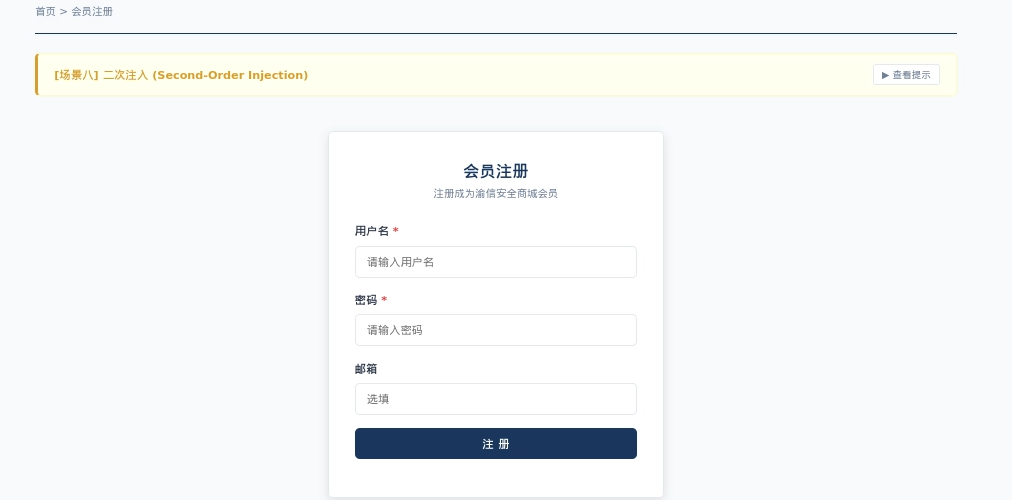Click the red asterisk beside 密码

[x=384, y=300]
